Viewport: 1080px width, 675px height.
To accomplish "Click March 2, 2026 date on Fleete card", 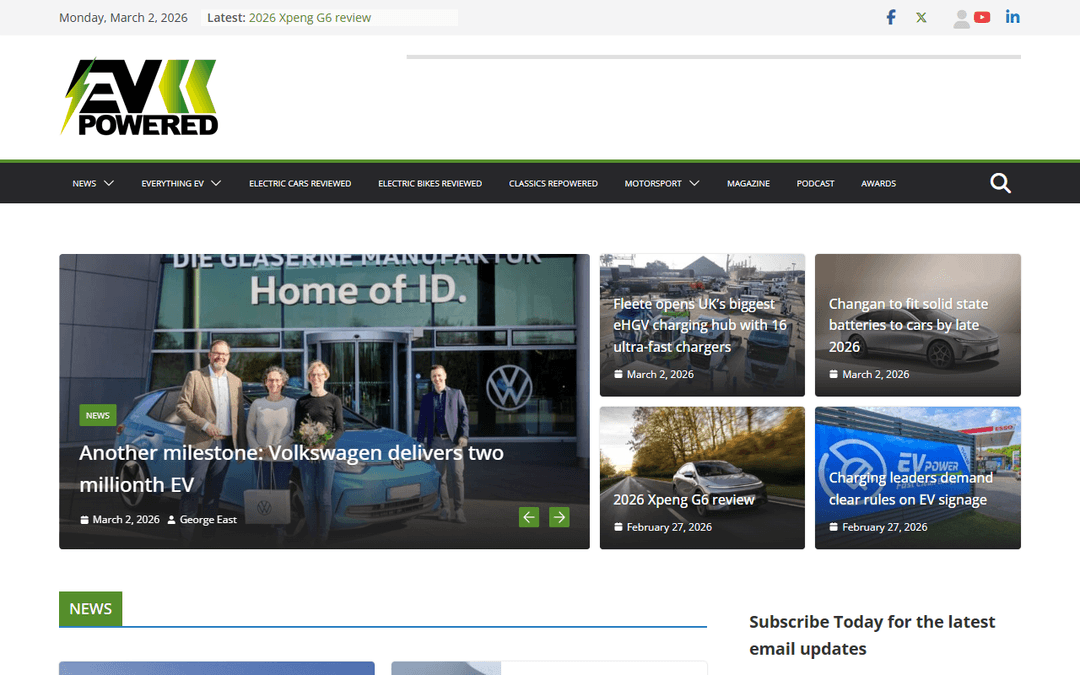I will (660, 374).
